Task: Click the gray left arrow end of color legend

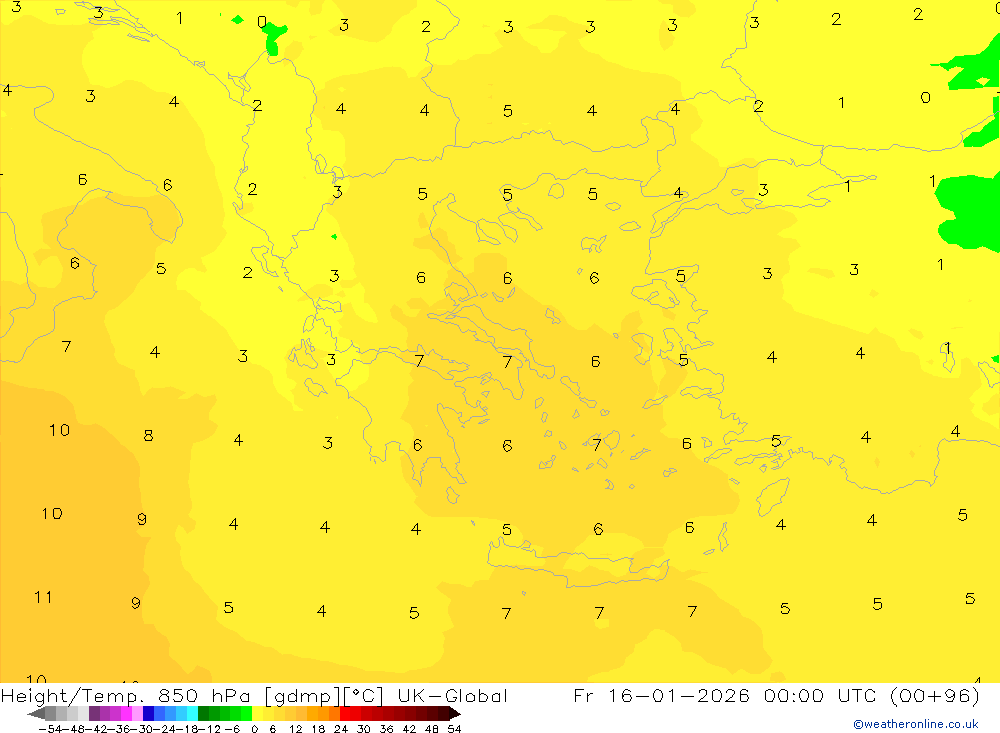Action: pos(36,714)
